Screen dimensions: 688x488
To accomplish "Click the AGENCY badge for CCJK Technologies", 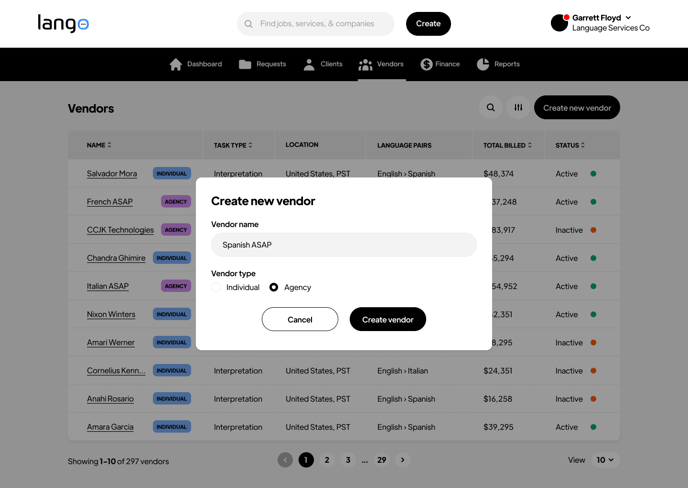I will [176, 230].
